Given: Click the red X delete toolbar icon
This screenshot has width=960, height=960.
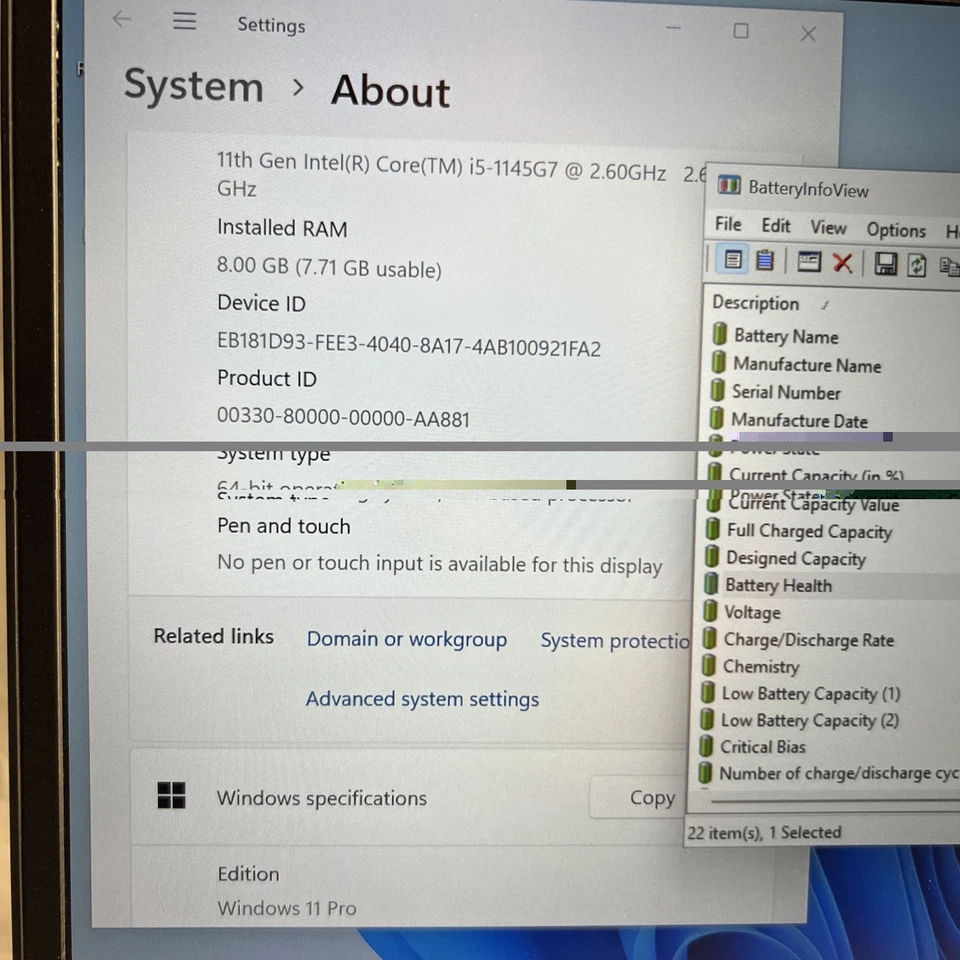Looking at the screenshot, I should point(842,263).
